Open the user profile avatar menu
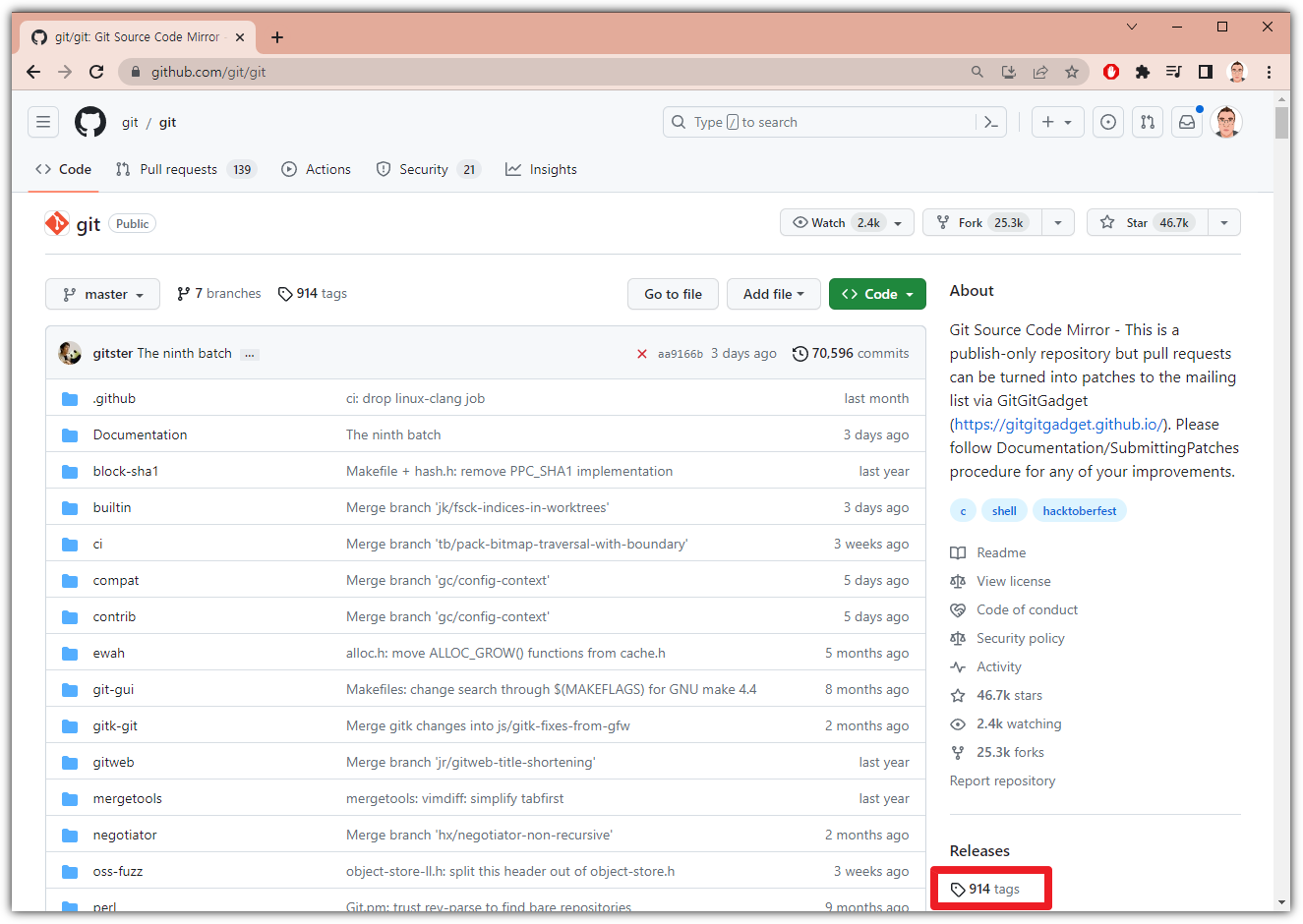The image size is (1303, 924). [x=1226, y=122]
